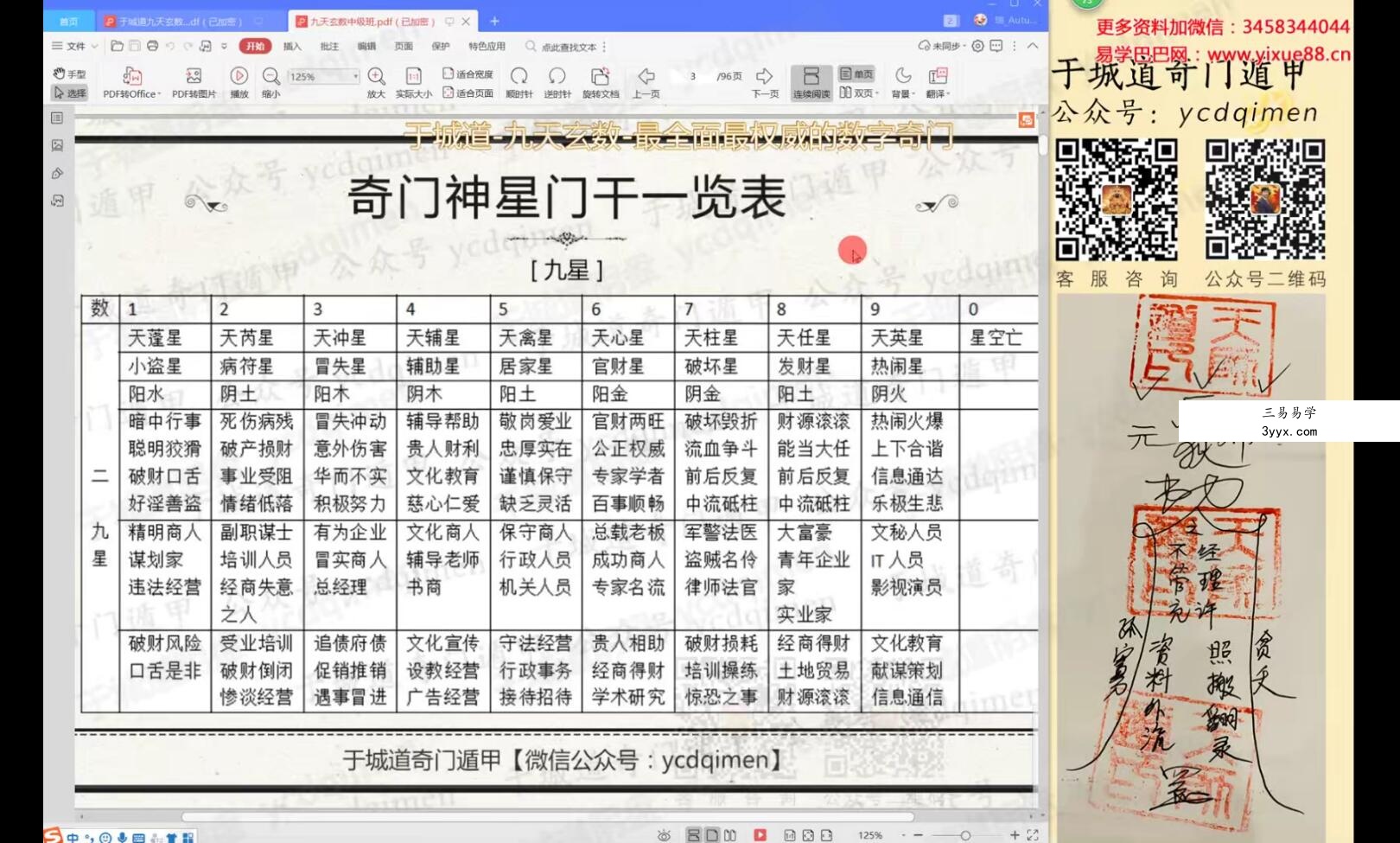Switch to 特色应用 ribbon tab
This screenshot has height=843, width=1400.
point(487,47)
